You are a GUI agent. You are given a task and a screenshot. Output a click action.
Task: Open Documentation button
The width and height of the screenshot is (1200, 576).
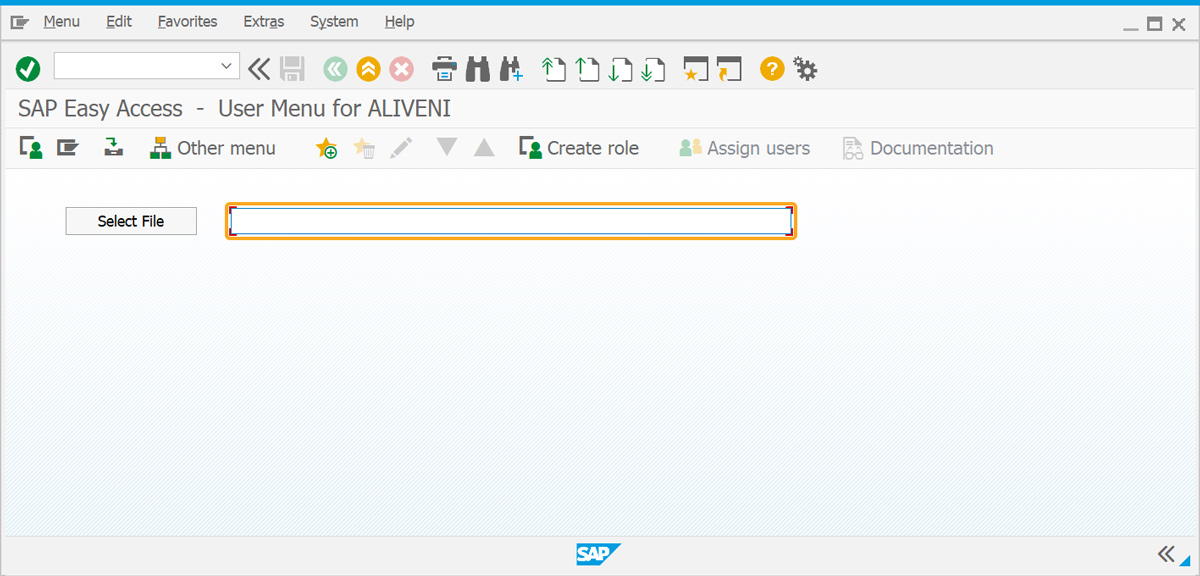917,148
